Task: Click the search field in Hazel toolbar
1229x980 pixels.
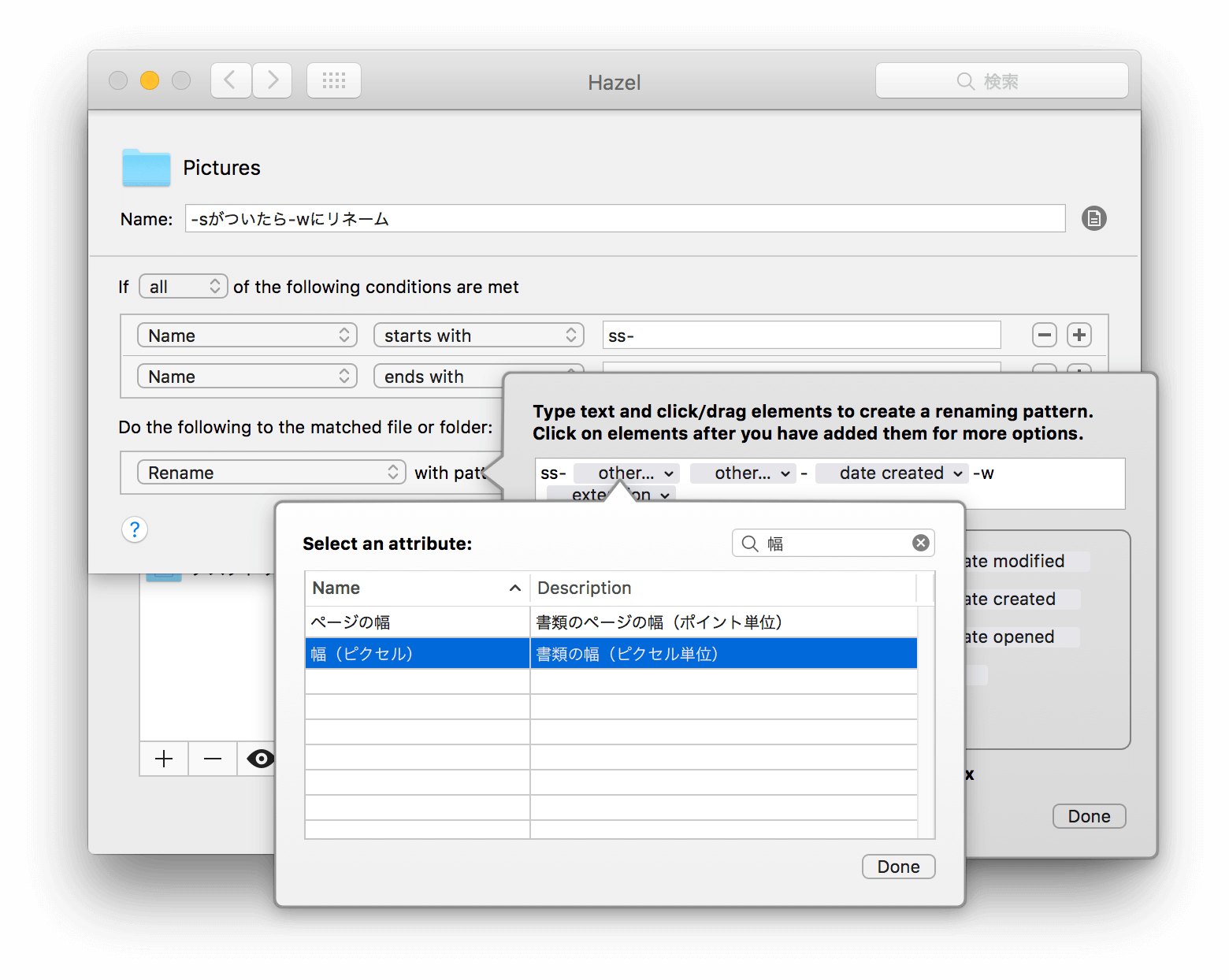Action: click(1001, 80)
